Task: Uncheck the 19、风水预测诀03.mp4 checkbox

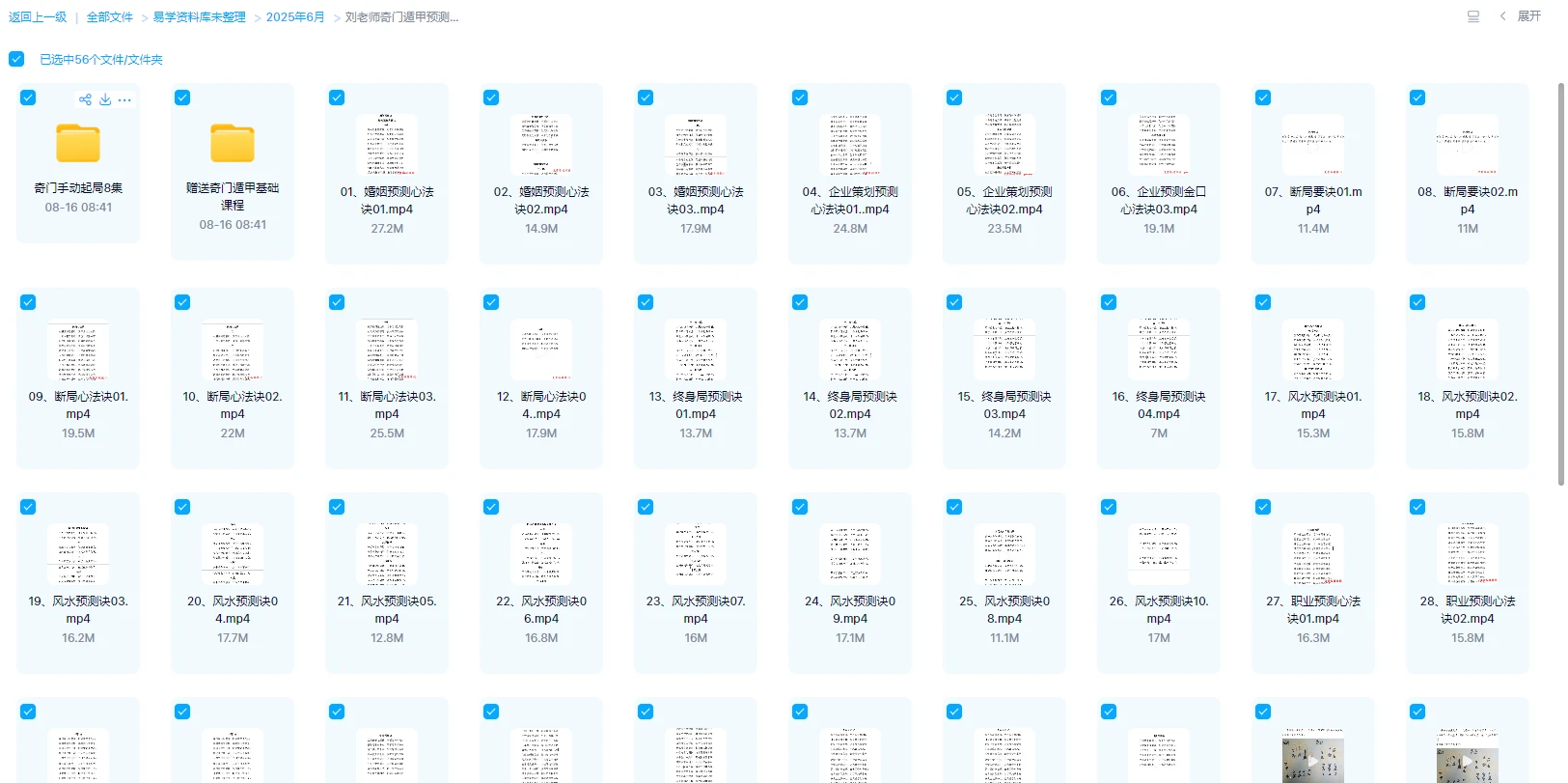Action: (28, 507)
